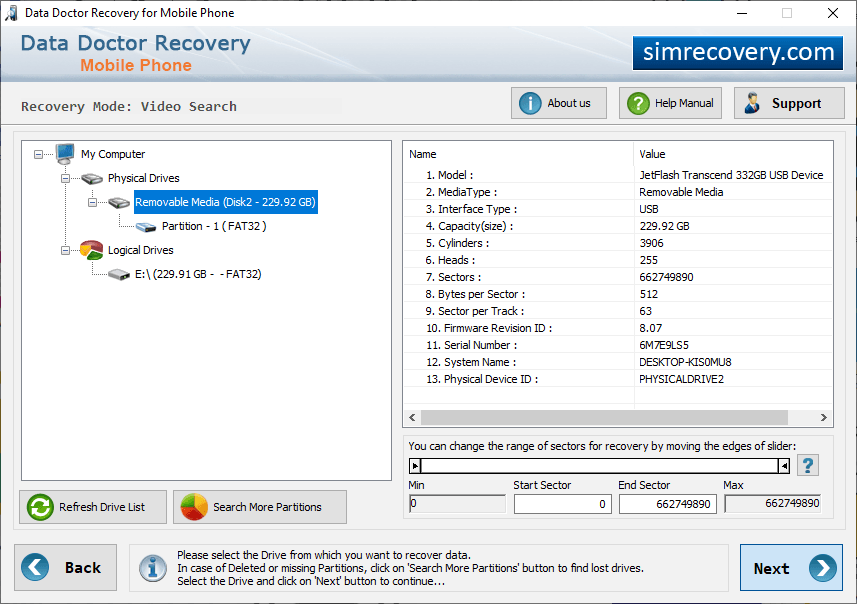
Task: Collapse the Physical Drives node
Action: click(x=65, y=179)
